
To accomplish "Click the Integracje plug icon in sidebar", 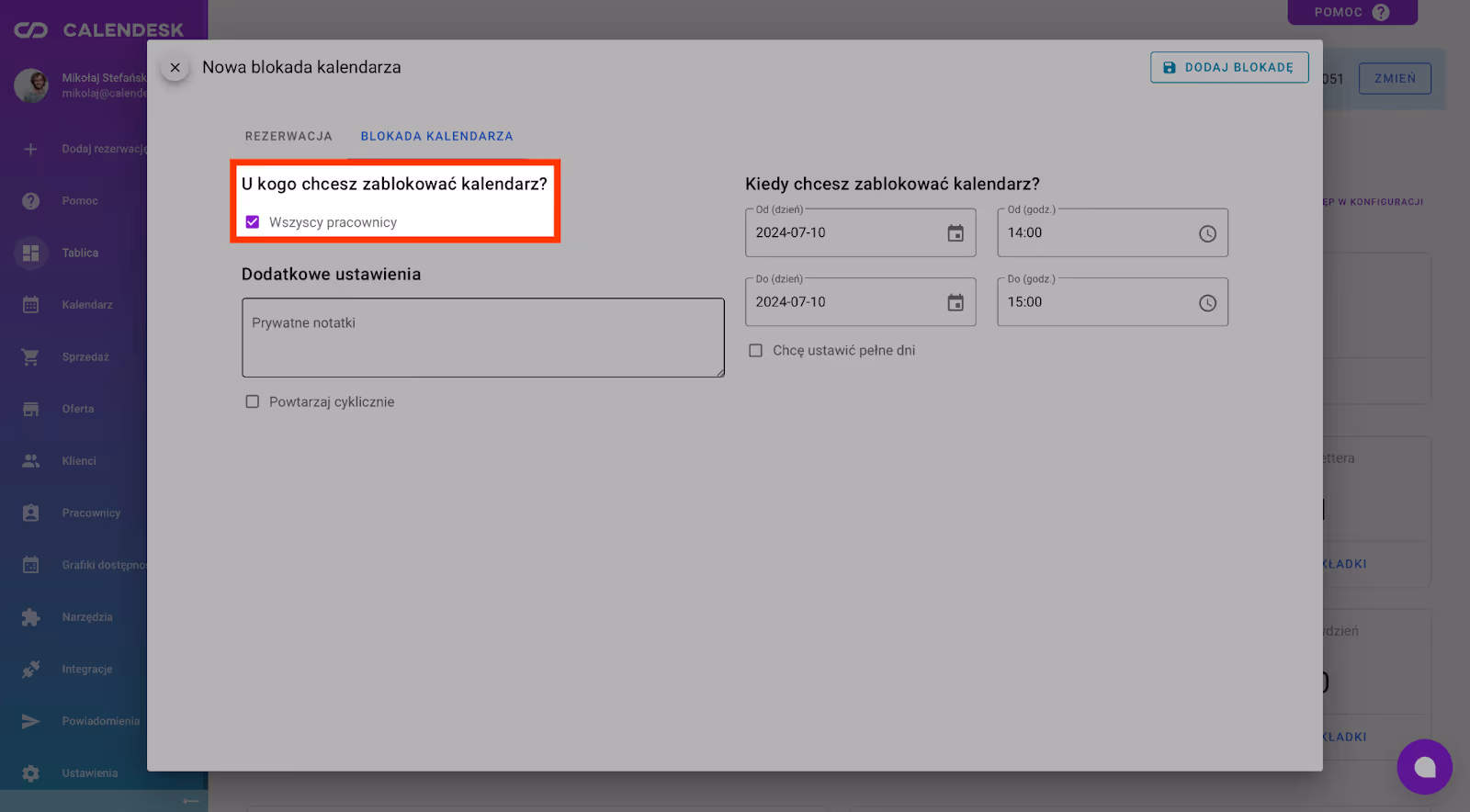I will [31, 670].
